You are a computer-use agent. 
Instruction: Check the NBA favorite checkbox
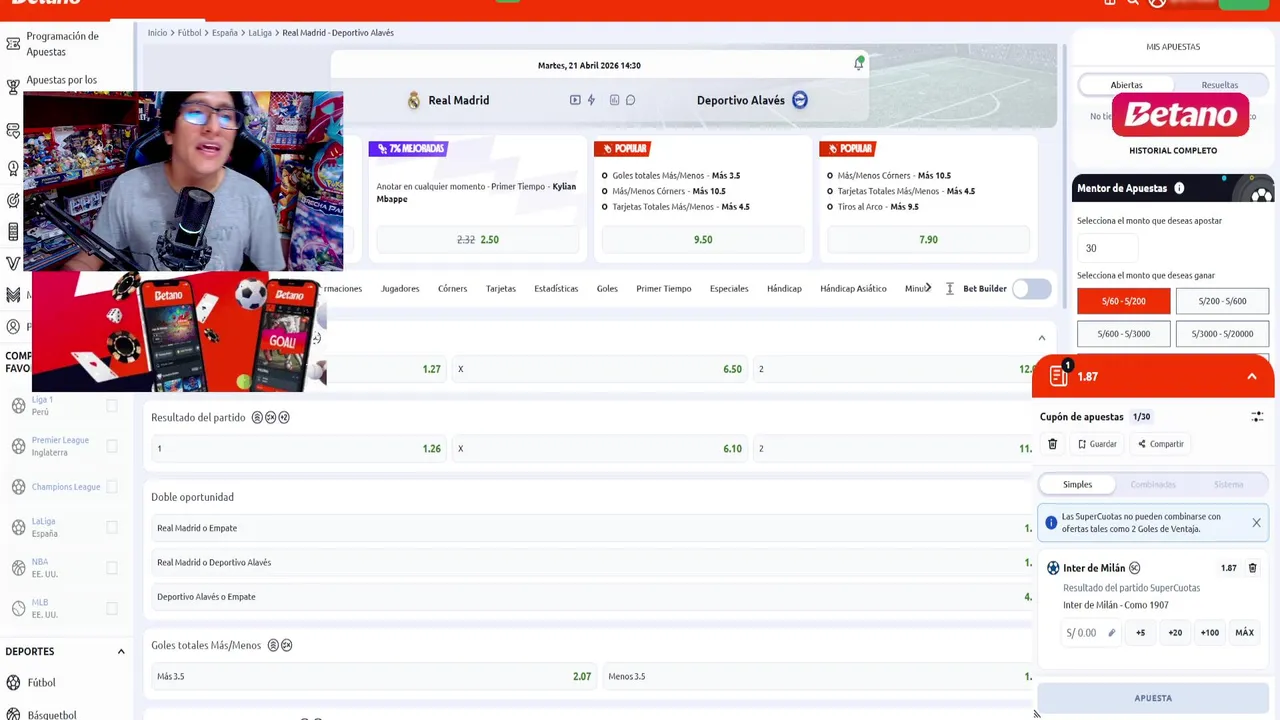coord(112,567)
